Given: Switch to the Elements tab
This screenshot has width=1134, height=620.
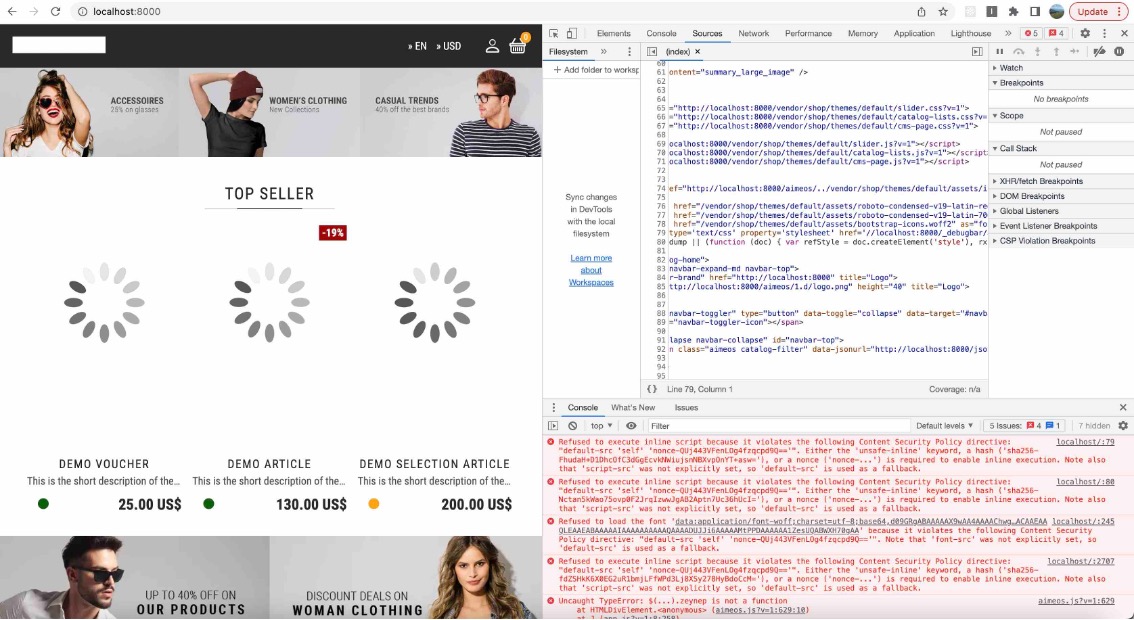Looking at the screenshot, I should pos(613,33).
